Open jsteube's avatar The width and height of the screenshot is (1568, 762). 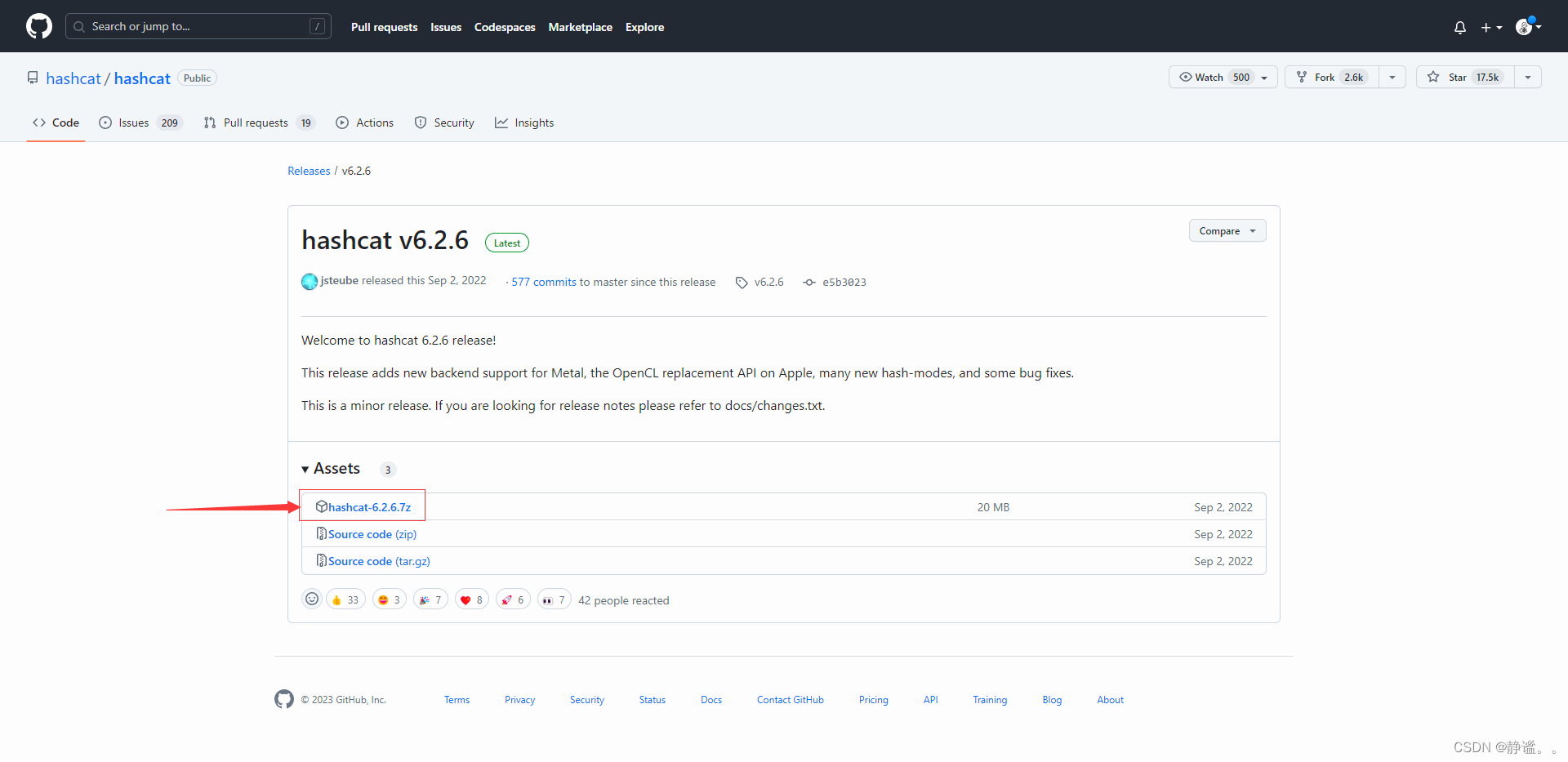(310, 282)
